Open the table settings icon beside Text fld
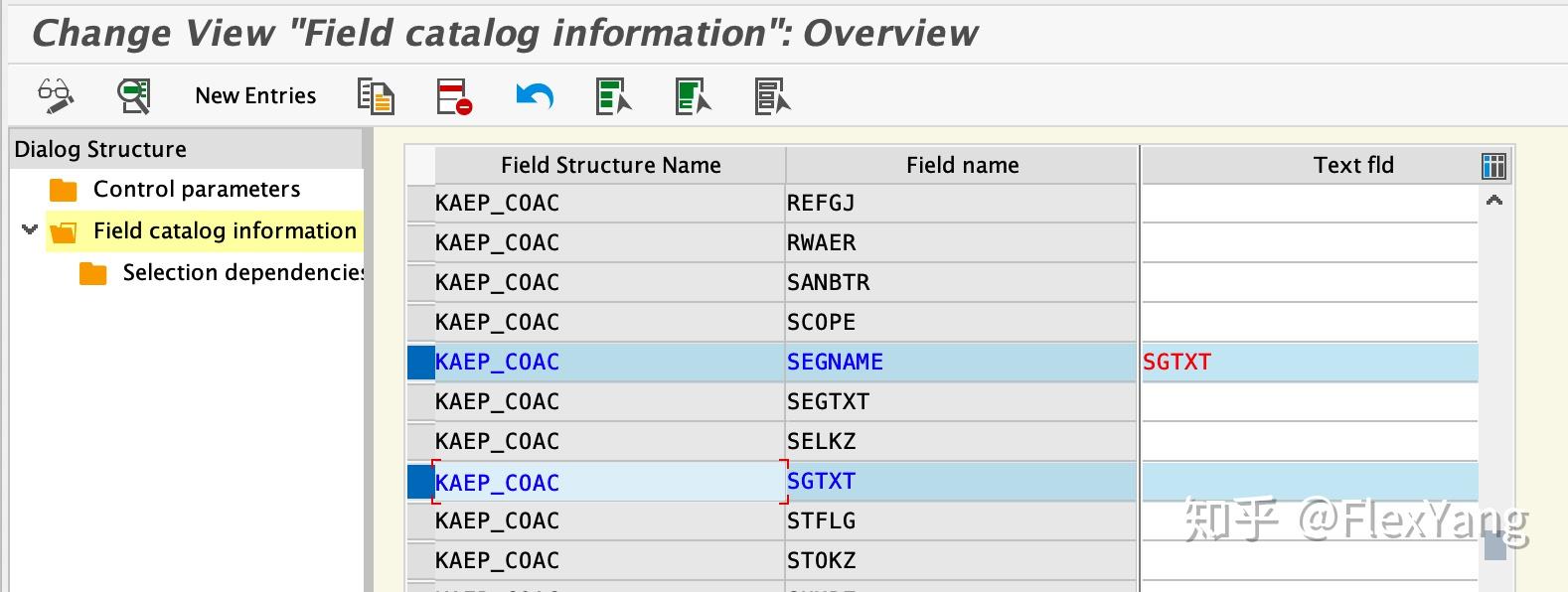The image size is (1568, 592). click(x=1493, y=166)
